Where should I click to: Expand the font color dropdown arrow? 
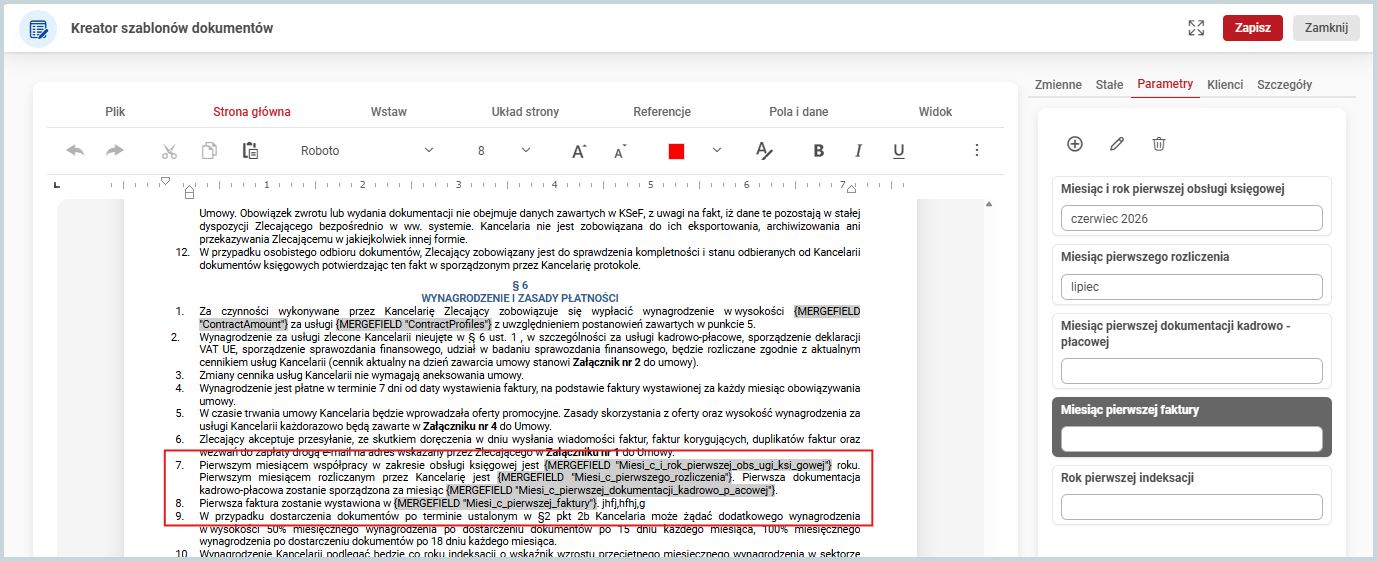click(716, 150)
